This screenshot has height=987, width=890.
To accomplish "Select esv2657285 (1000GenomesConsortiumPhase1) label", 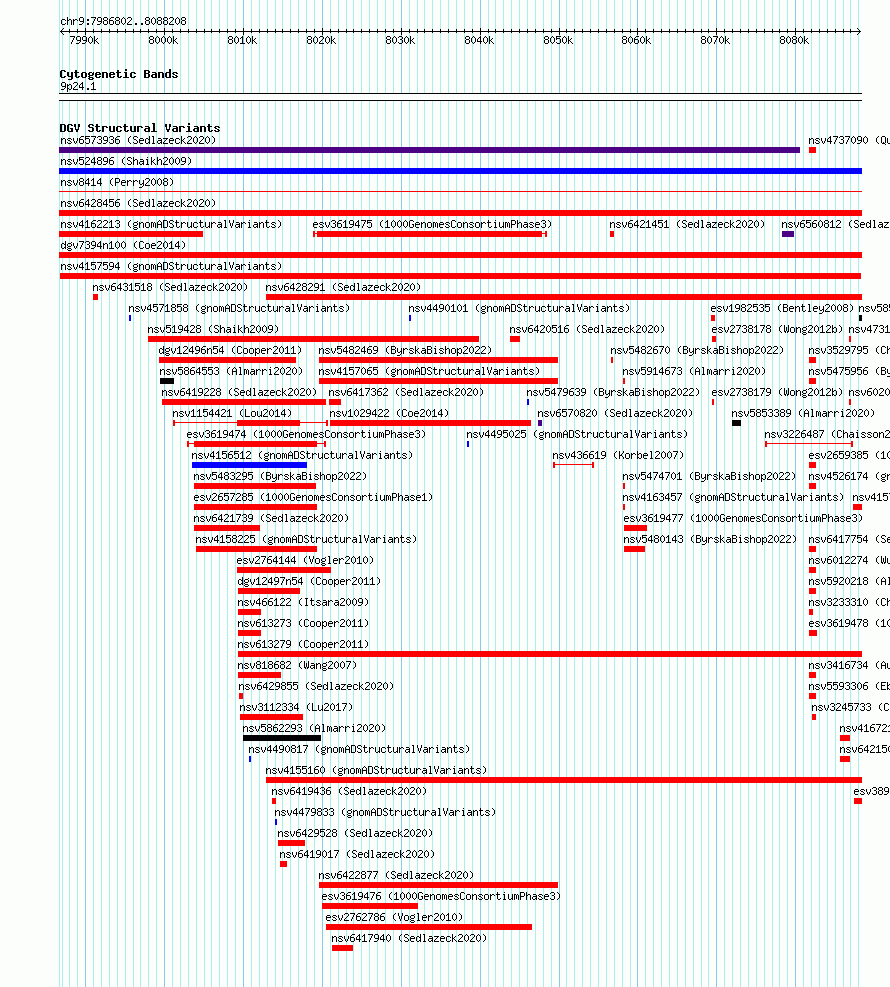I will (313, 497).
